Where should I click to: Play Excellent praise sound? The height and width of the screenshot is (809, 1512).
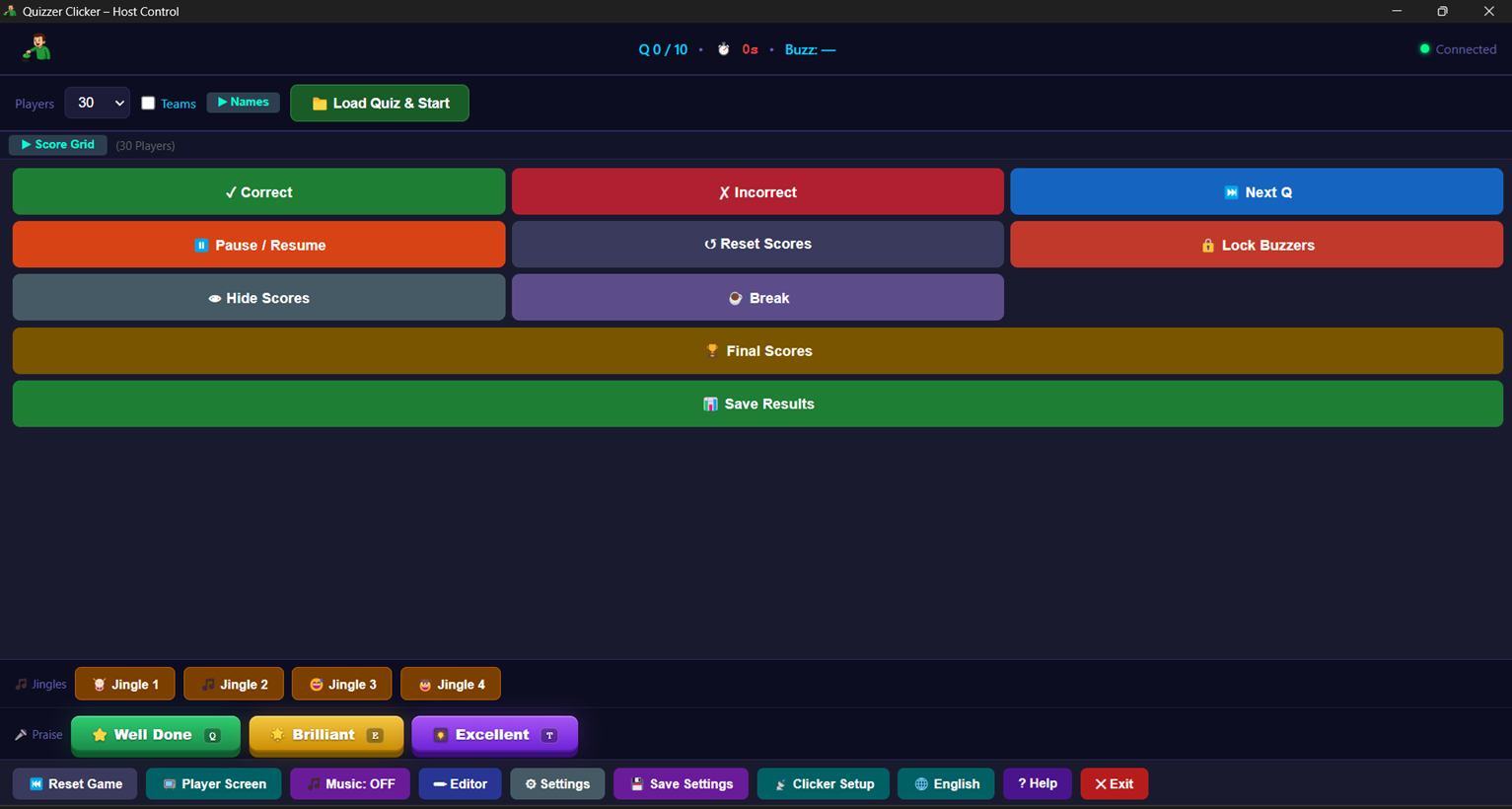[x=495, y=735]
